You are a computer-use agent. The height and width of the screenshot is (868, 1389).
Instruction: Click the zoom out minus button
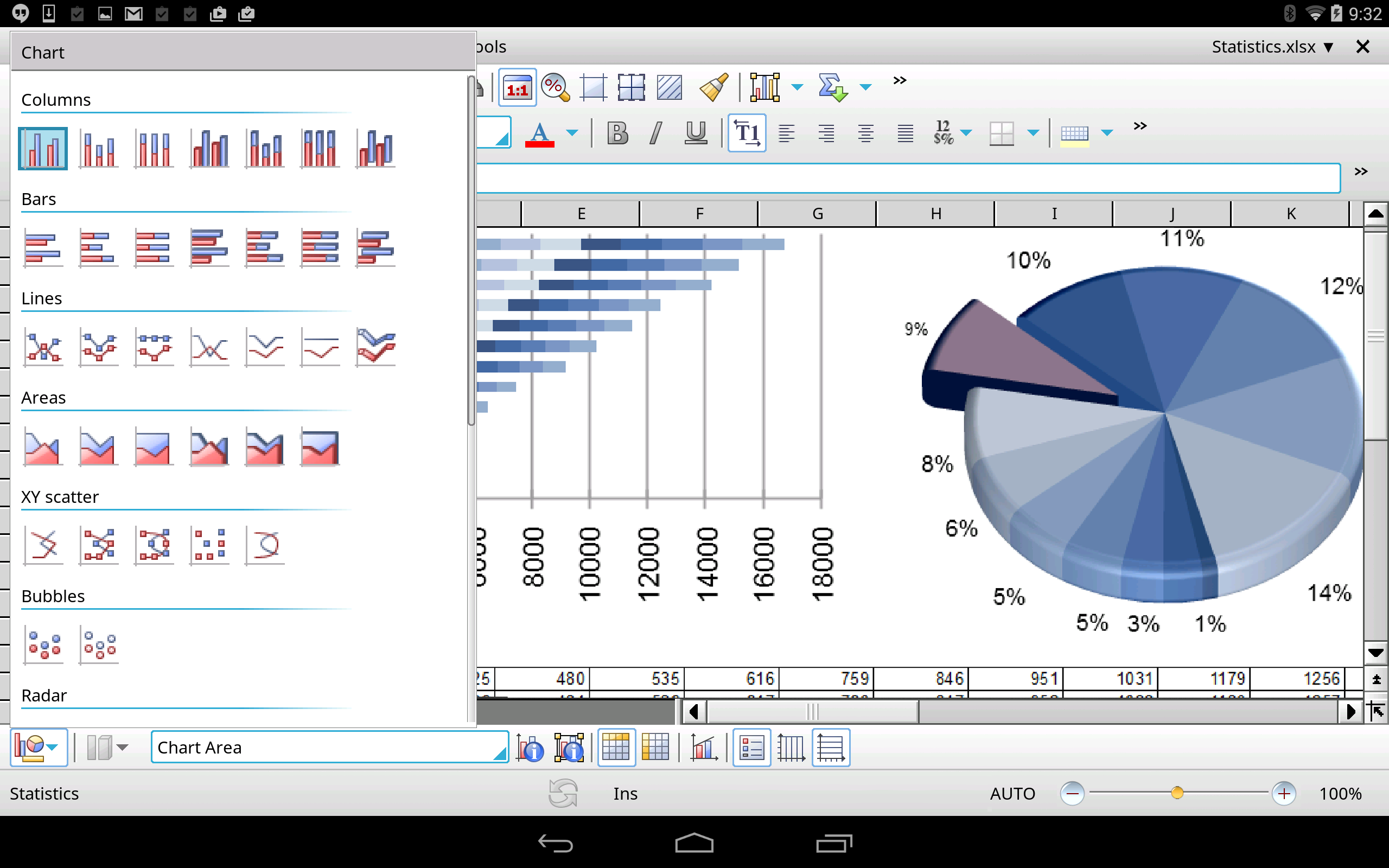click(x=1072, y=793)
